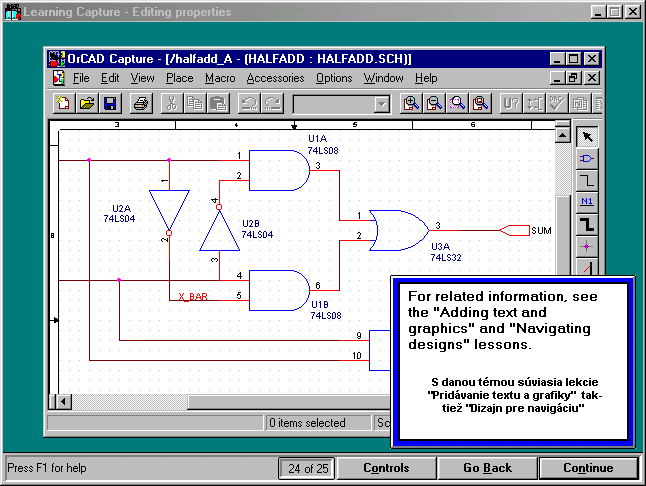Click the vertical scrollbar up arrow
The width and height of the screenshot is (646, 486).
point(562,136)
